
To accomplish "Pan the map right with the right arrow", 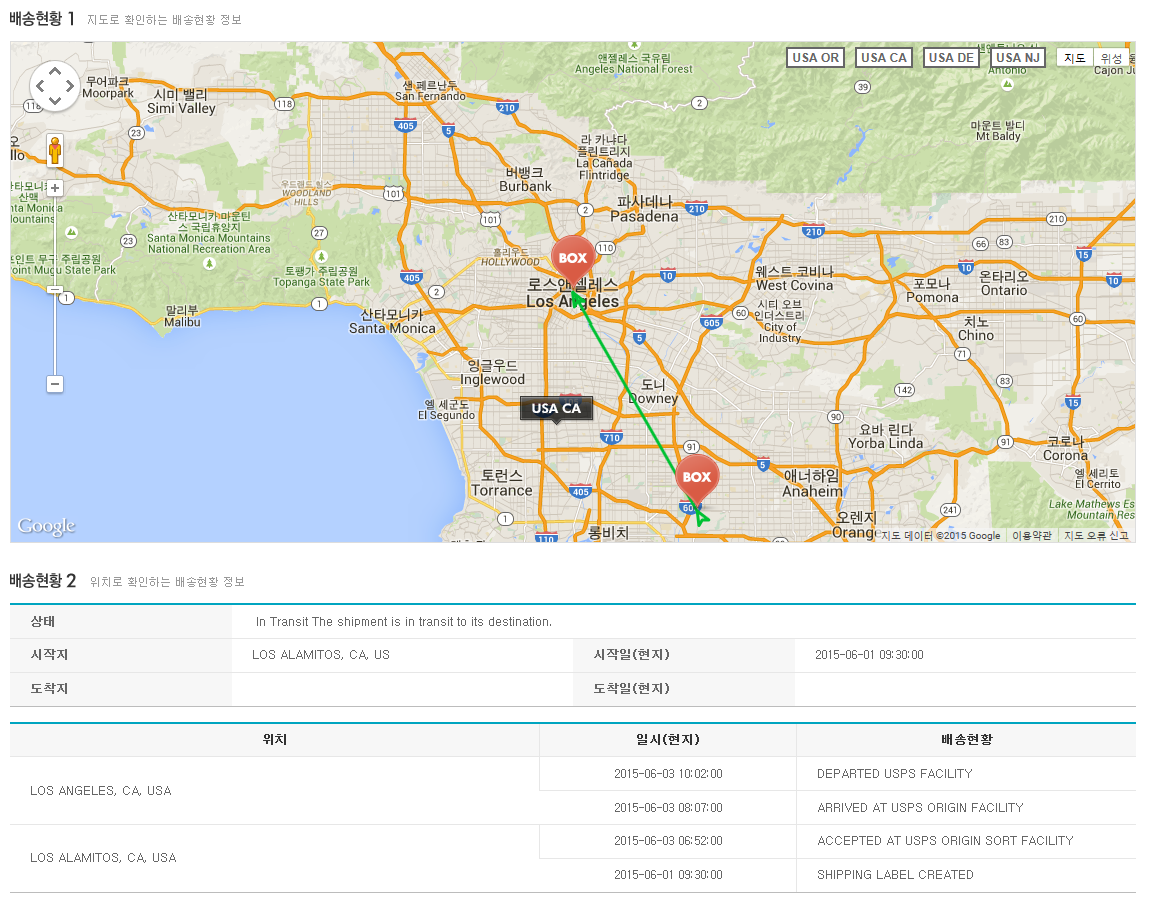I will [x=70, y=86].
